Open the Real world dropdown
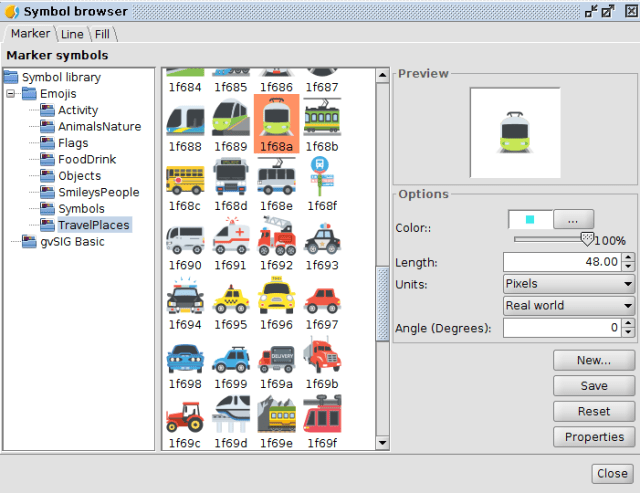The image size is (640, 493). pyautogui.click(x=568, y=306)
